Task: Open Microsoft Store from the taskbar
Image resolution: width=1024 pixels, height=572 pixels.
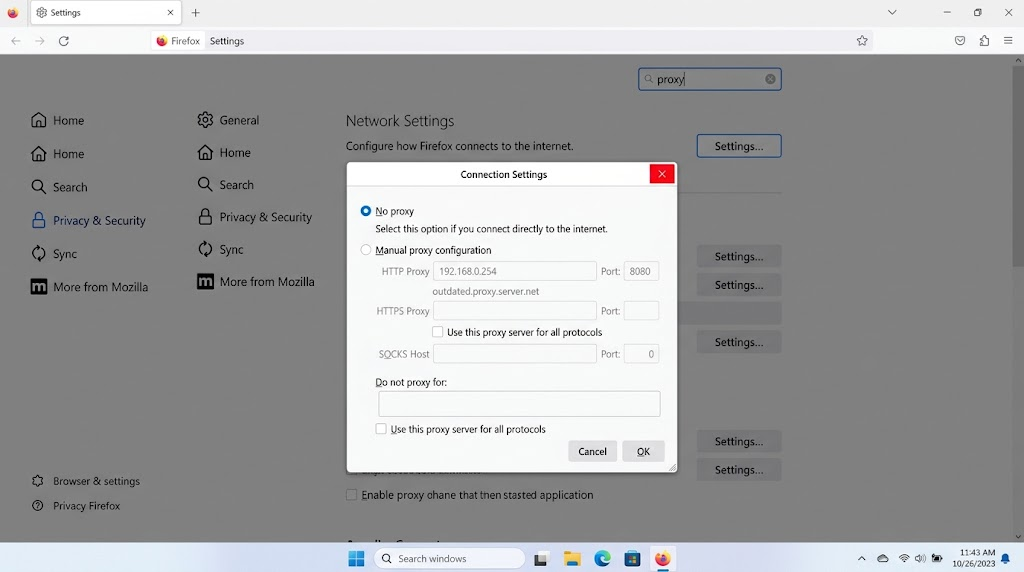Action: coord(632,558)
